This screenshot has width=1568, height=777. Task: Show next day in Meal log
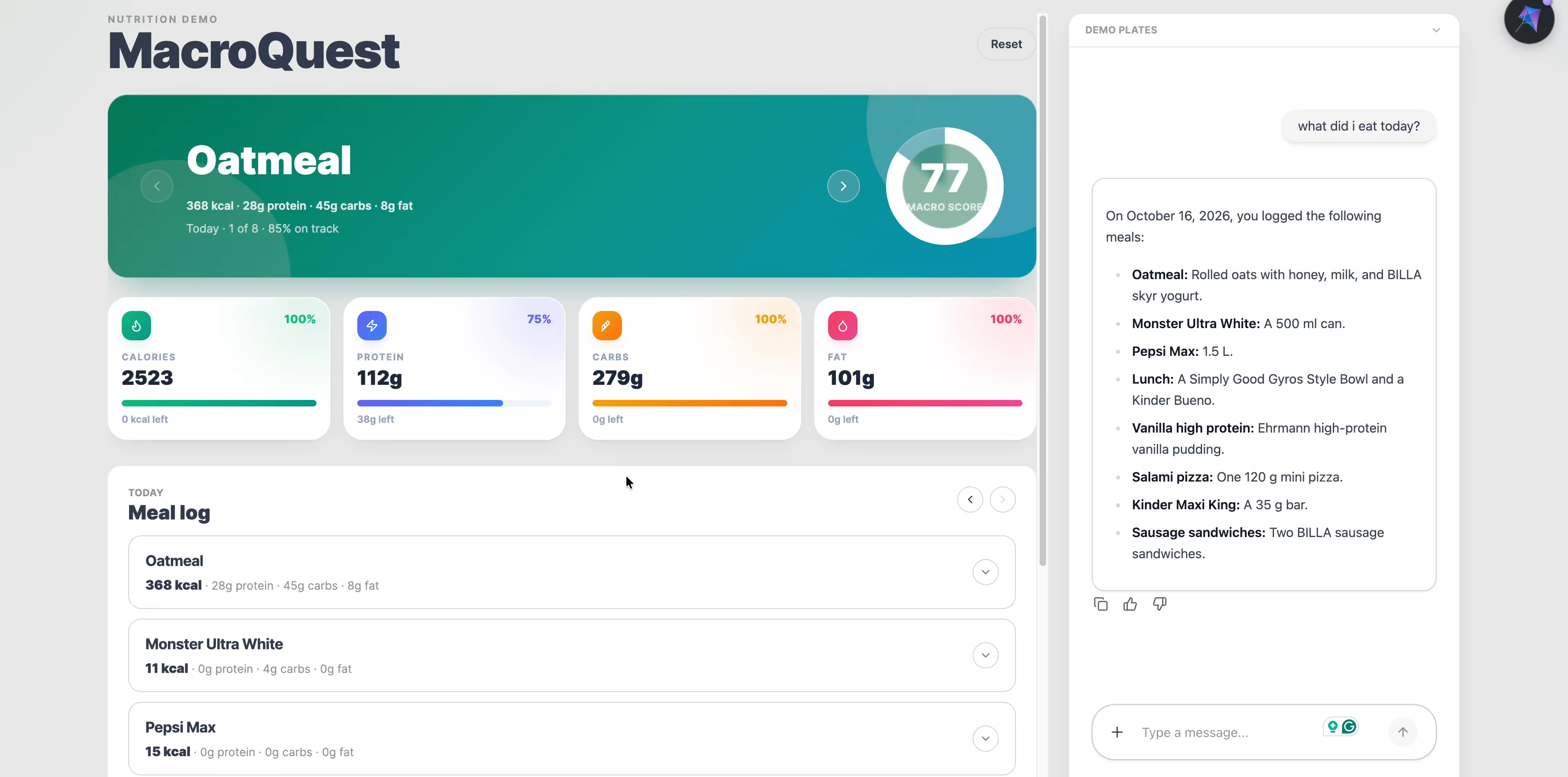(1002, 499)
